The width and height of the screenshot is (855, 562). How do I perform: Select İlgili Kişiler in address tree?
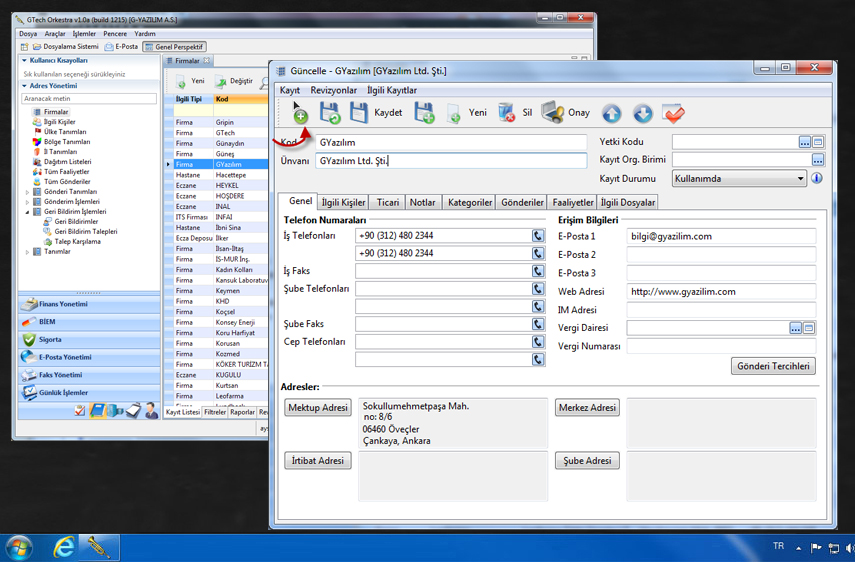pos(55,122)
